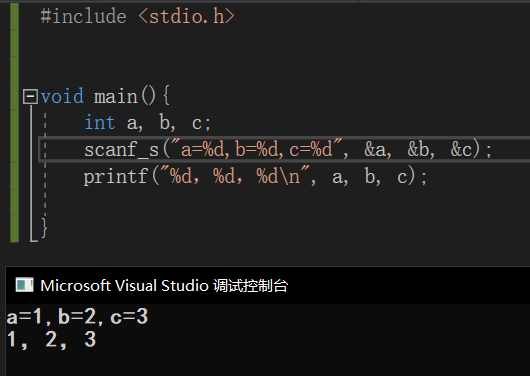Click the scanf_s format string "a=%d,b=%d,c=%d"
The height and width of the screenshot is (376, 530).
pyautogui.click(x=258, y=149)
